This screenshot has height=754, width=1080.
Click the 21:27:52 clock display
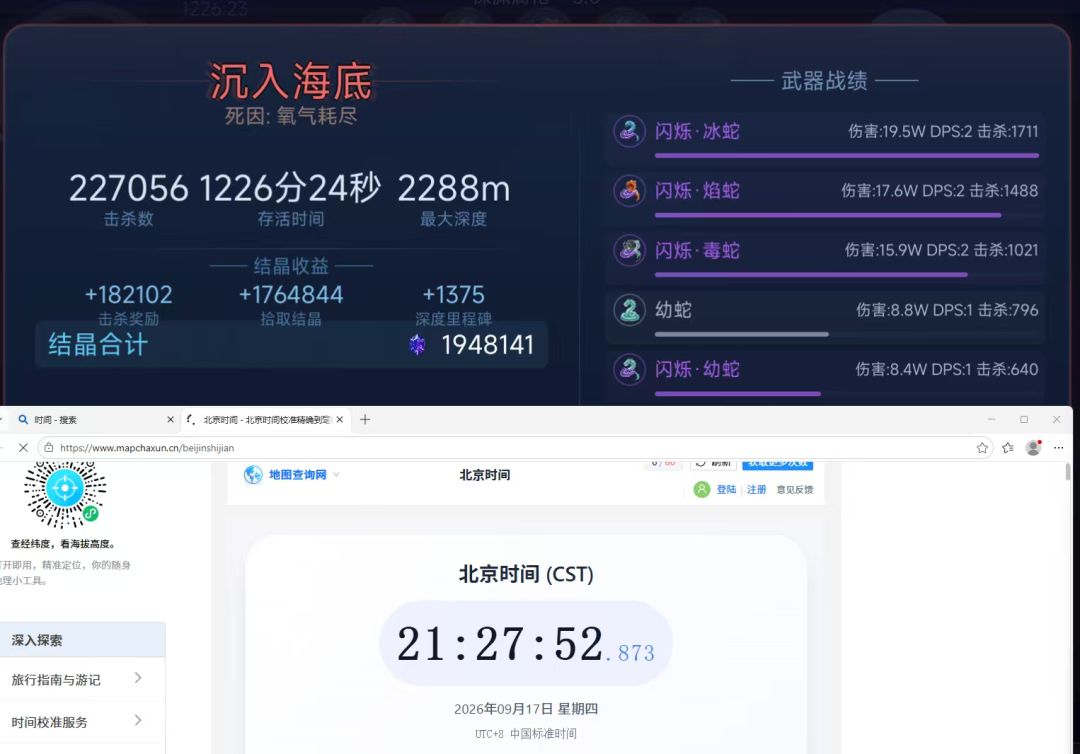pyautogui.click(x=526, y=644)
